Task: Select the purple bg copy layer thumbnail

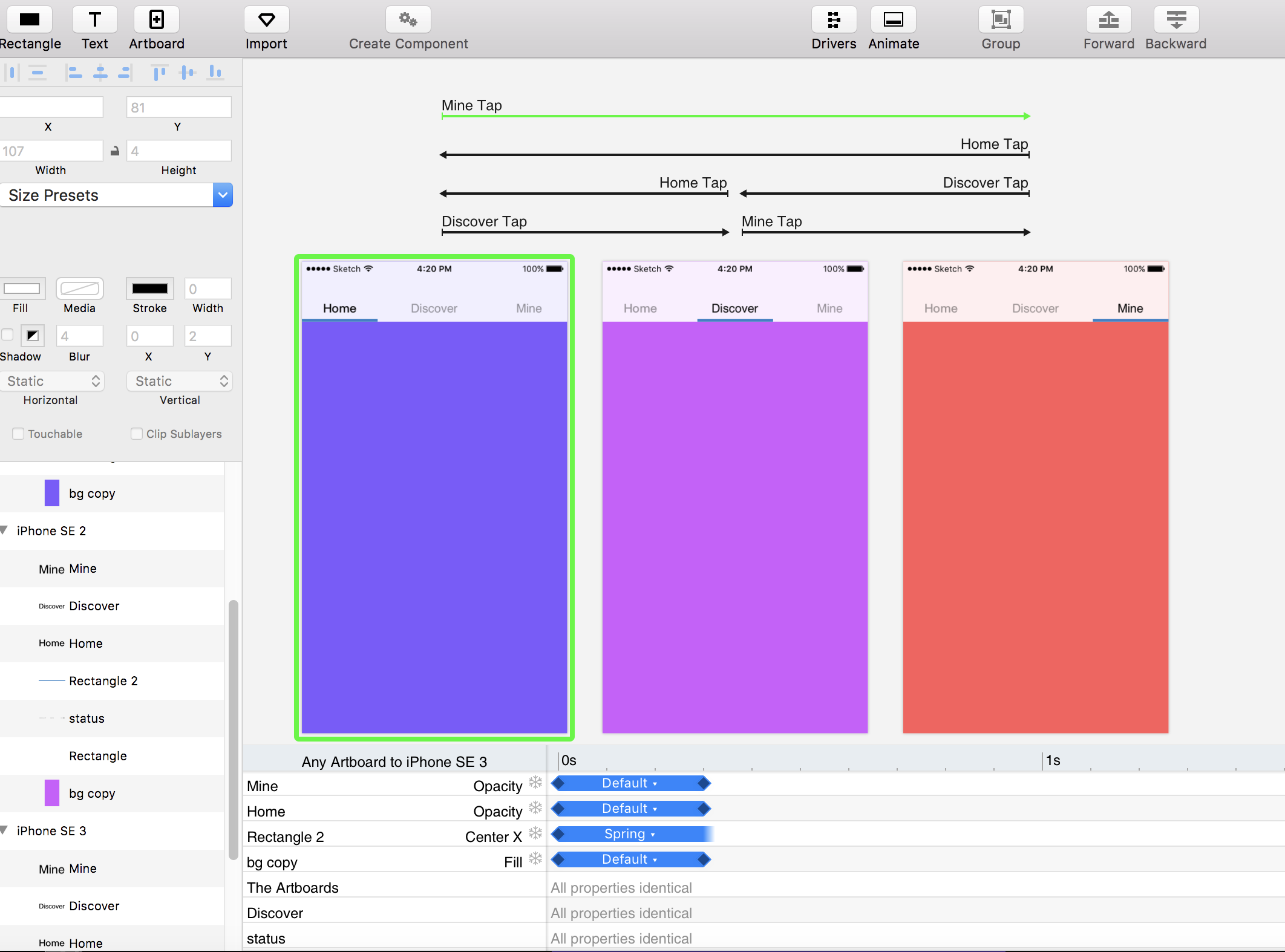Action: coord(52,793)
